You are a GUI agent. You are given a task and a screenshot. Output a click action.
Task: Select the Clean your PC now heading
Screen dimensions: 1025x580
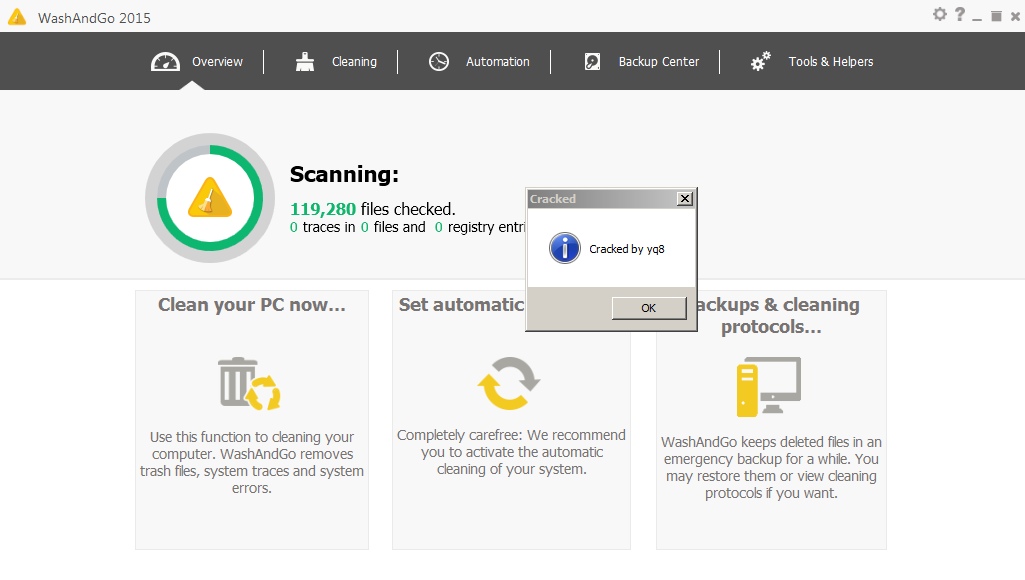coord(252,305)
